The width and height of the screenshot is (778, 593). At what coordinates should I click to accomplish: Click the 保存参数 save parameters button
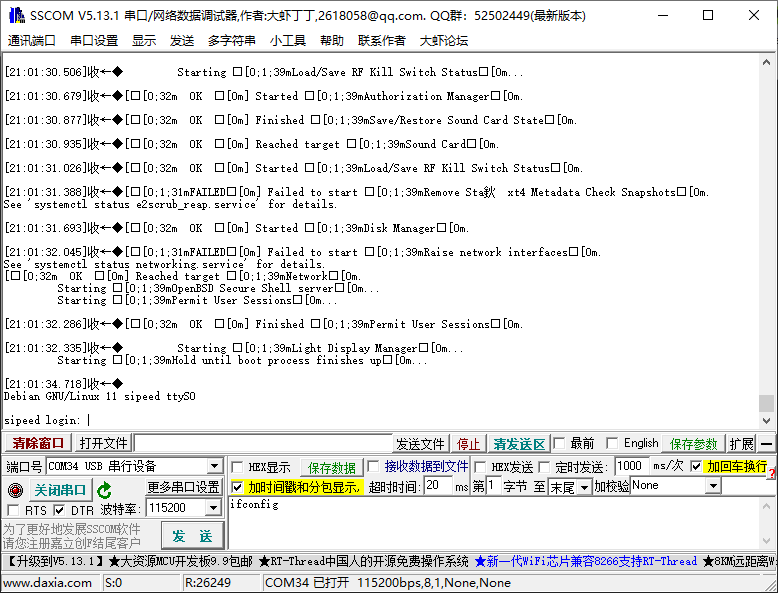coord(694,444)
